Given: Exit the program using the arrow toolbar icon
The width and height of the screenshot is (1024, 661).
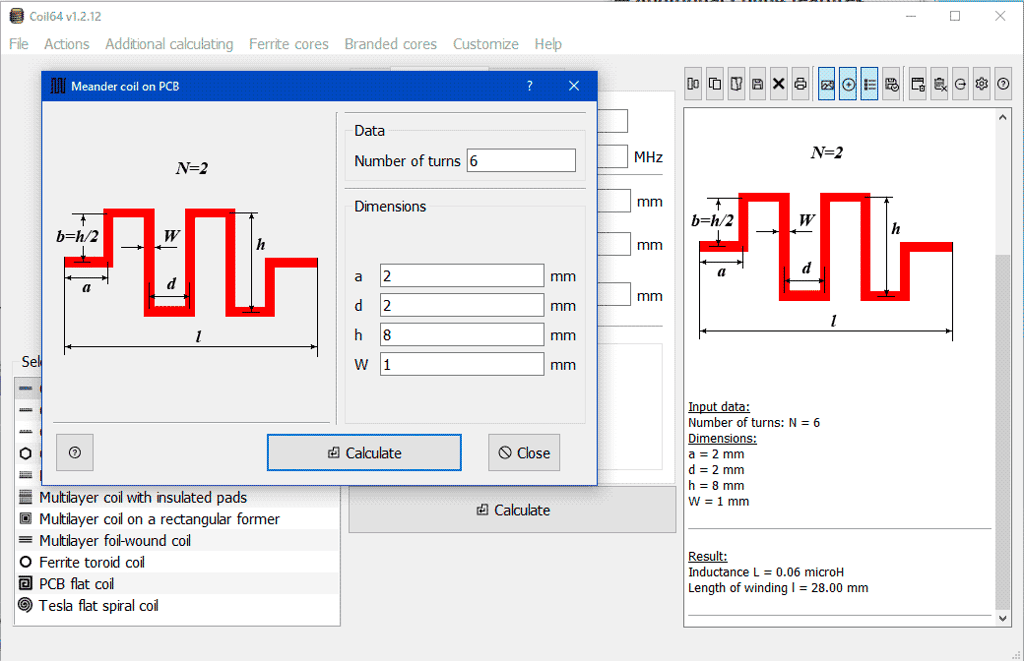Looking at the screenshot, I should click(960, 84).
